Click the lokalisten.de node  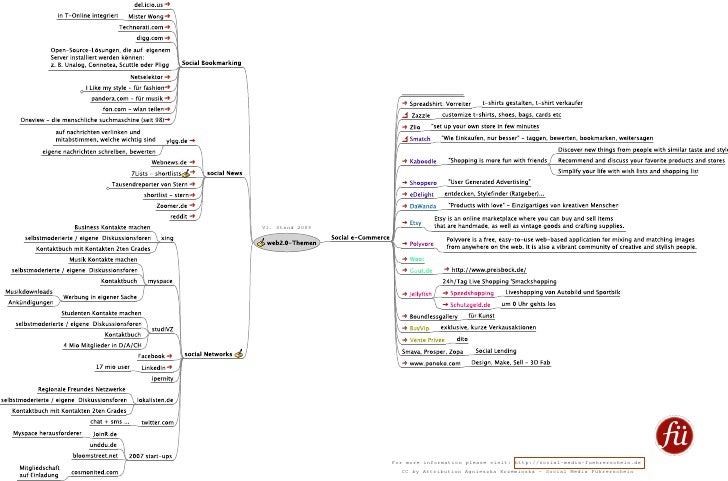[155, 400]
